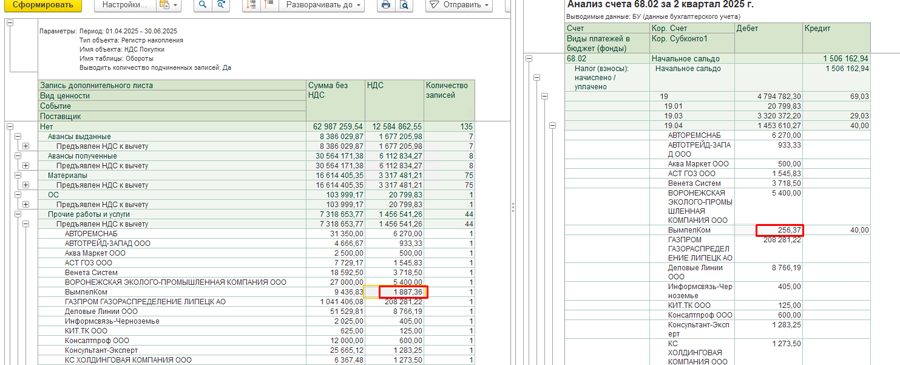Click АСТ ГОЗ ООО in account analysis

[692, 174]
